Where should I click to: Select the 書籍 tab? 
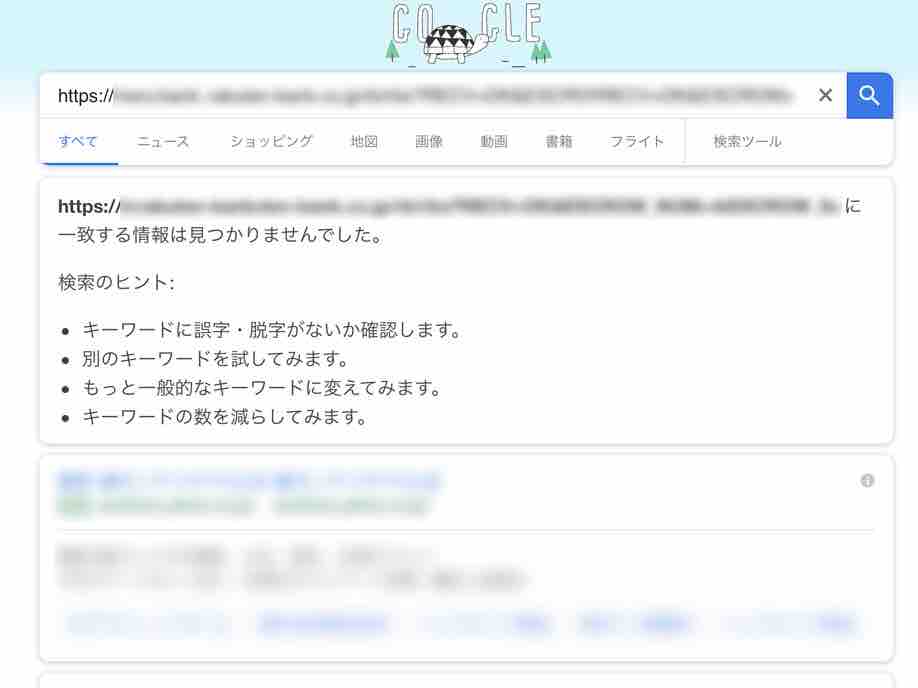pos(559,141)
